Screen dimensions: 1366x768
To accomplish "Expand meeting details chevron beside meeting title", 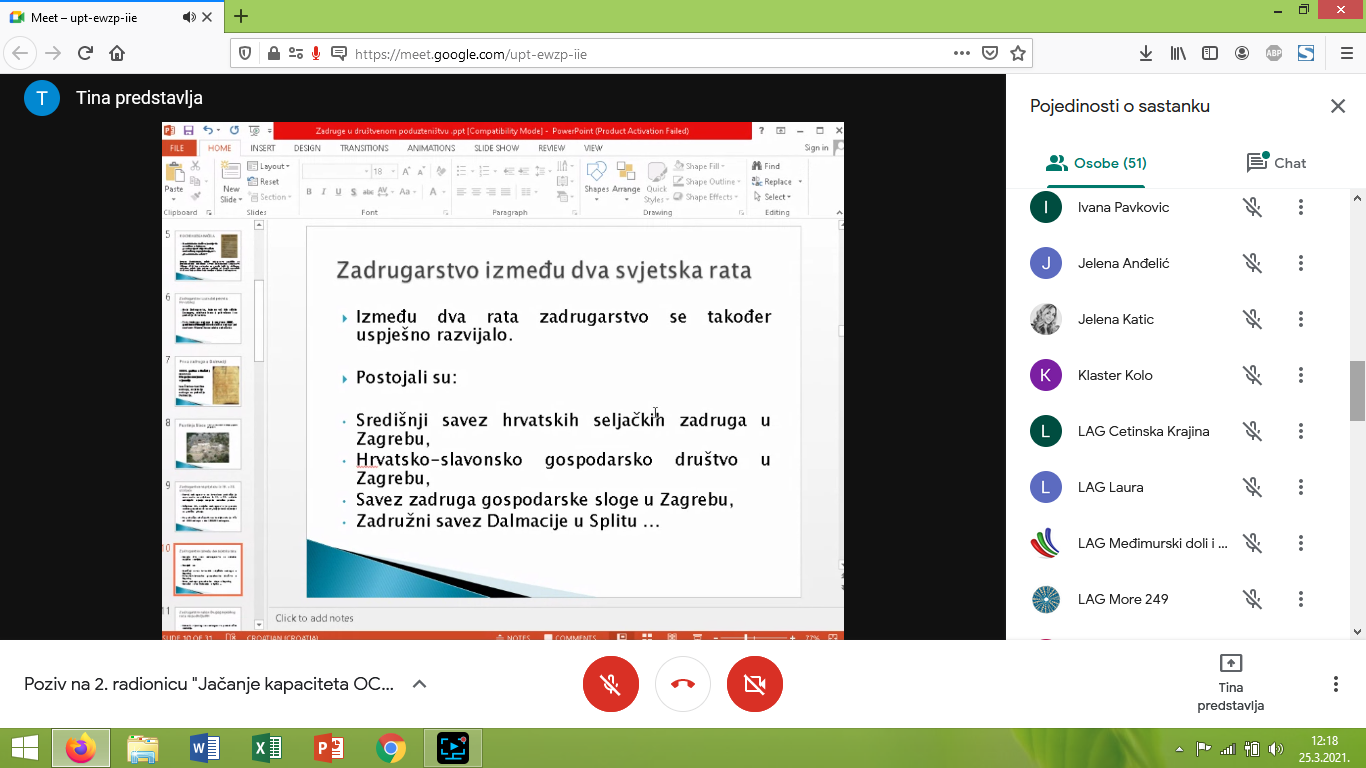I will (420, 684).
